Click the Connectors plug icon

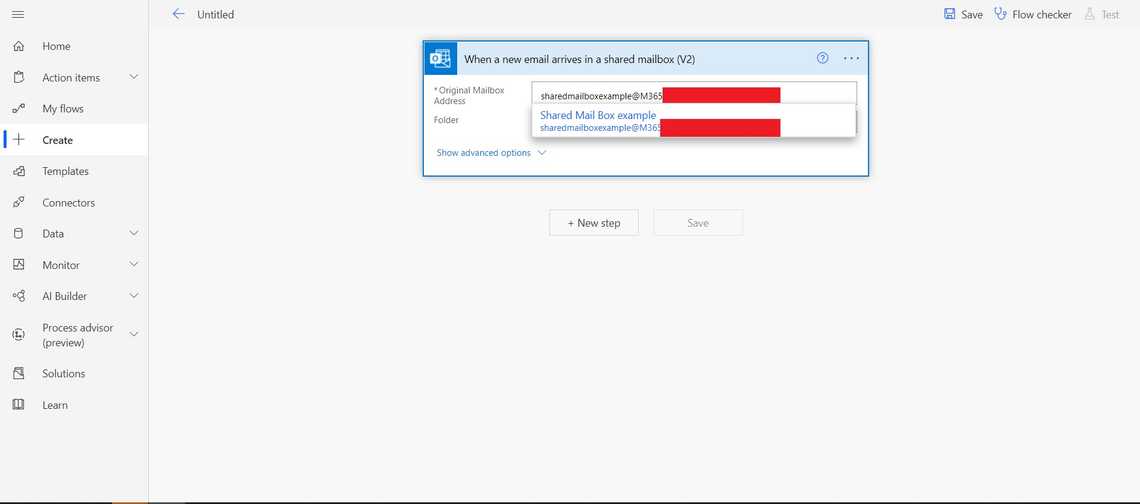[x=19, y=202]
